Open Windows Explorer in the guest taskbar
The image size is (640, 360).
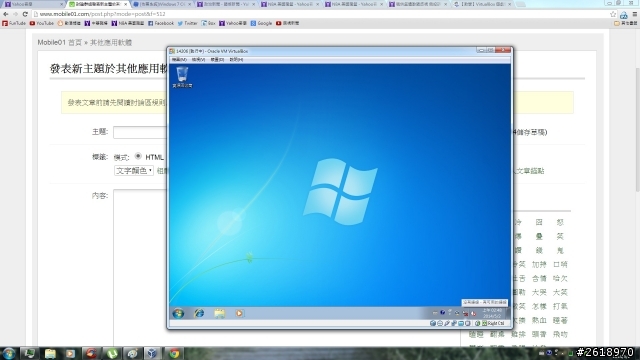[x=220, y=313]
